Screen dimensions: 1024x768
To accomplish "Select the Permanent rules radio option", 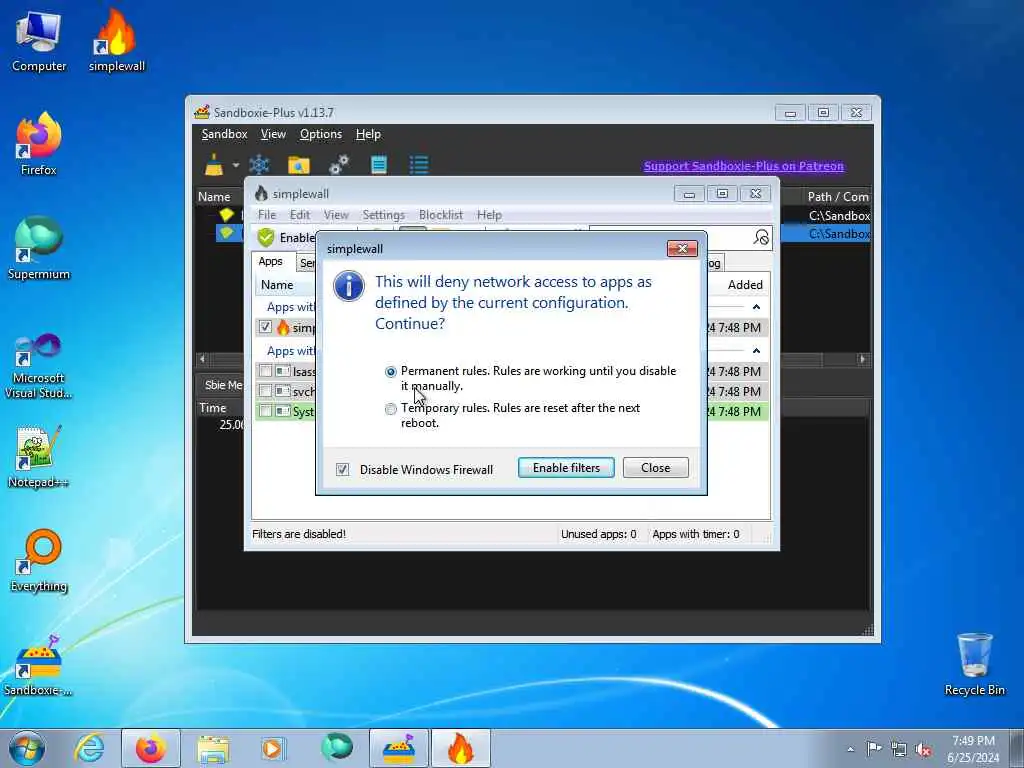I will pos(391,372).
